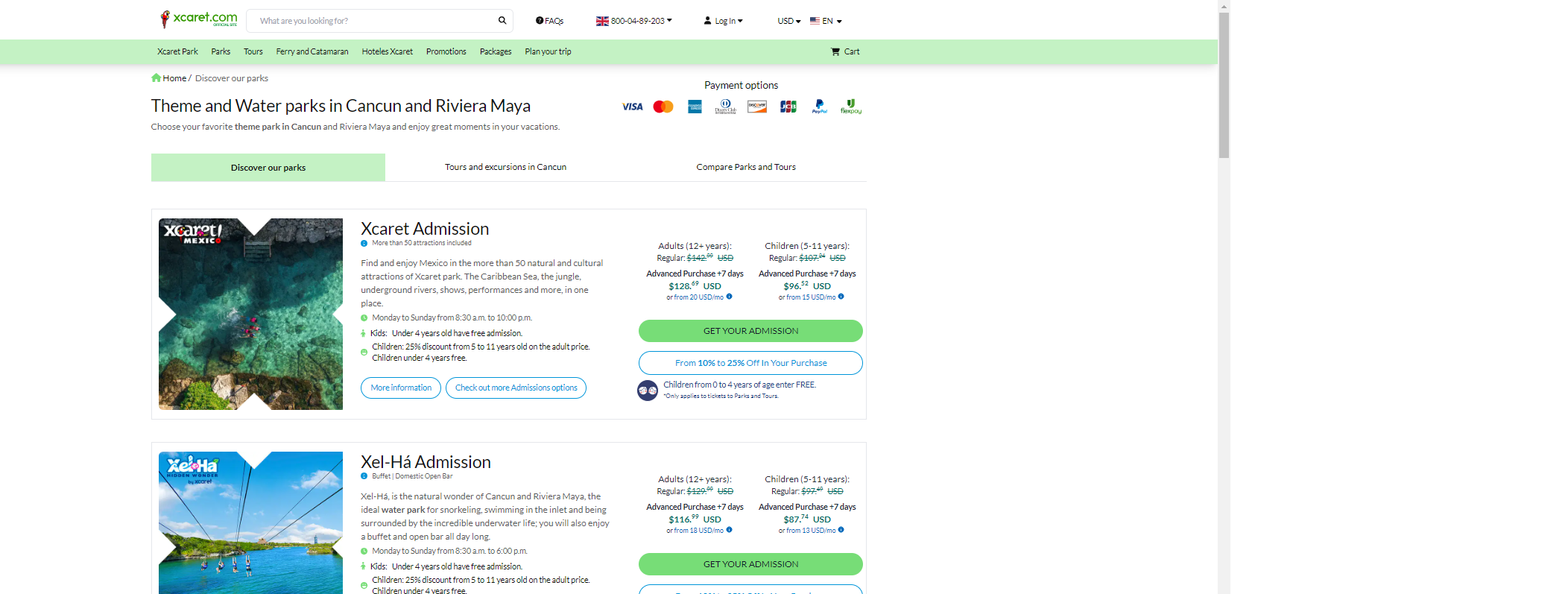The width and height of the screenshot is (1568, 594).
Task: Select the Discover our parks tab
Action: coord(268,168)
